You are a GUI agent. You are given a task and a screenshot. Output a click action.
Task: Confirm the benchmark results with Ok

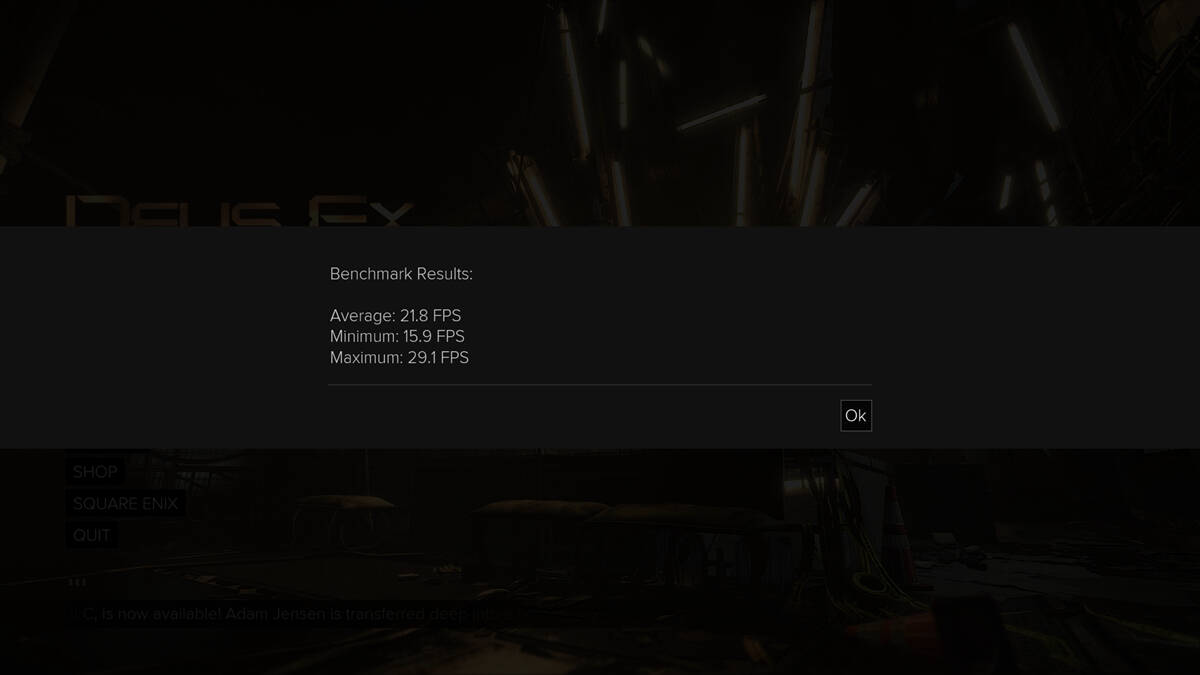point(856,416)
